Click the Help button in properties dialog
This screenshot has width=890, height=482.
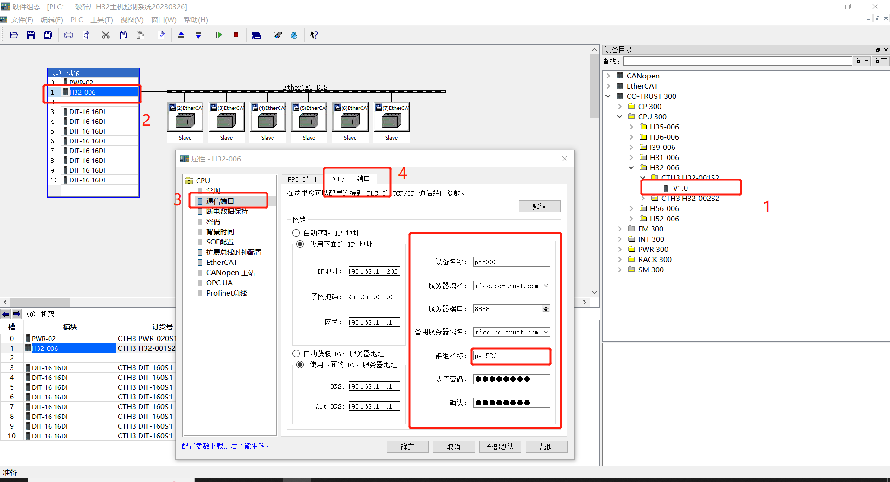point(546,446)
